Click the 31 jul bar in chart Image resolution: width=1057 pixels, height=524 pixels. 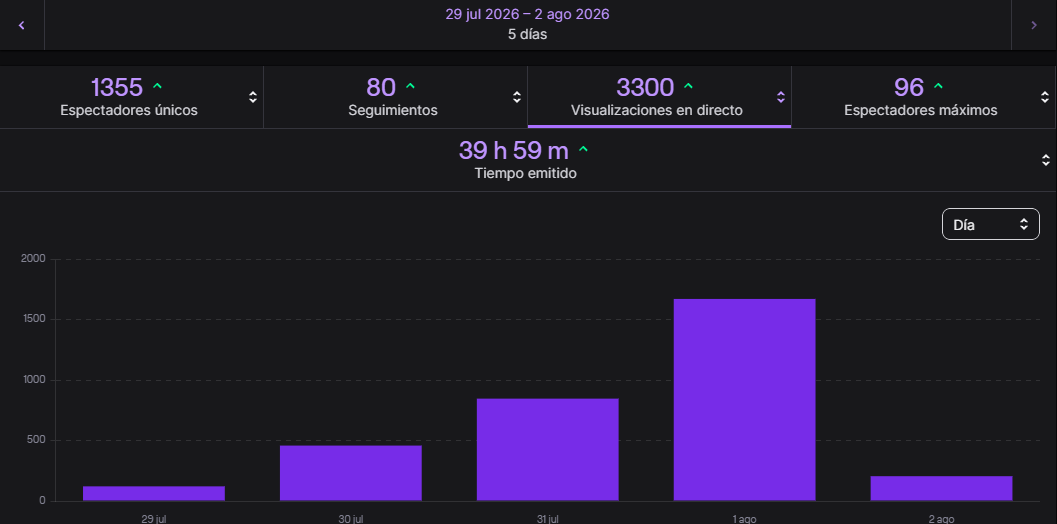point(547,450)
